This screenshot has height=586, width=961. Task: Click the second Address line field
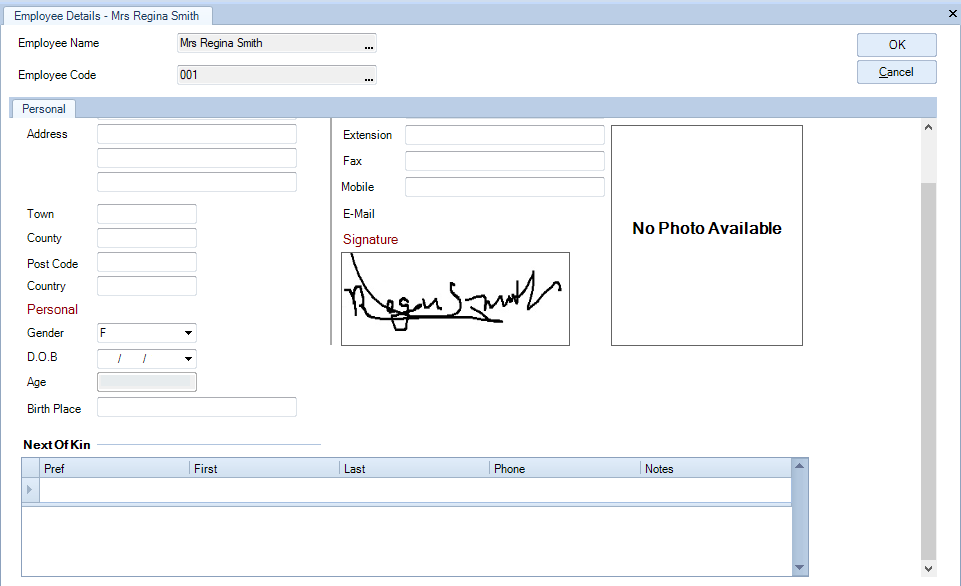point(197,158)
